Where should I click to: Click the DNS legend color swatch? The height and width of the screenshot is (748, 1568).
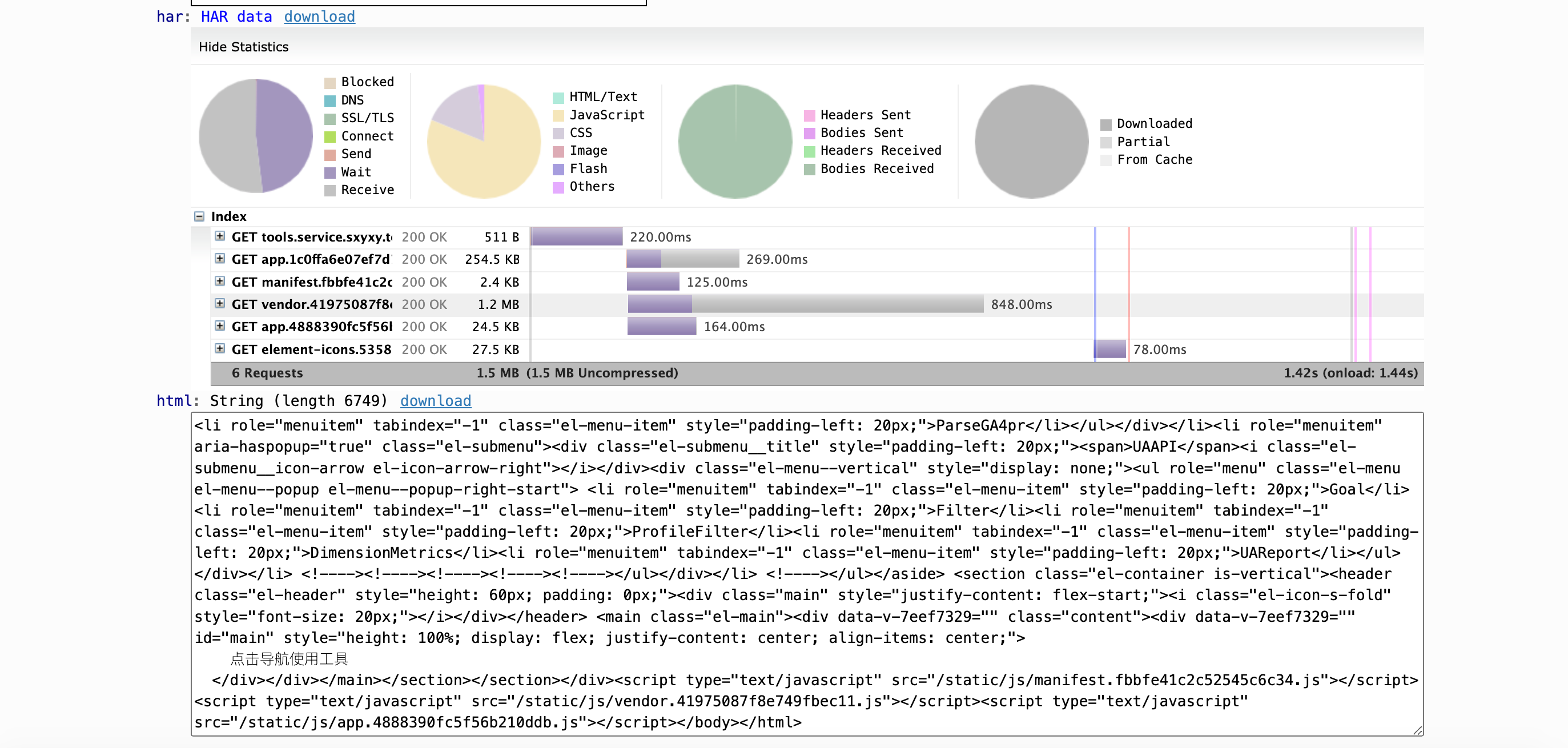point(330,101)
